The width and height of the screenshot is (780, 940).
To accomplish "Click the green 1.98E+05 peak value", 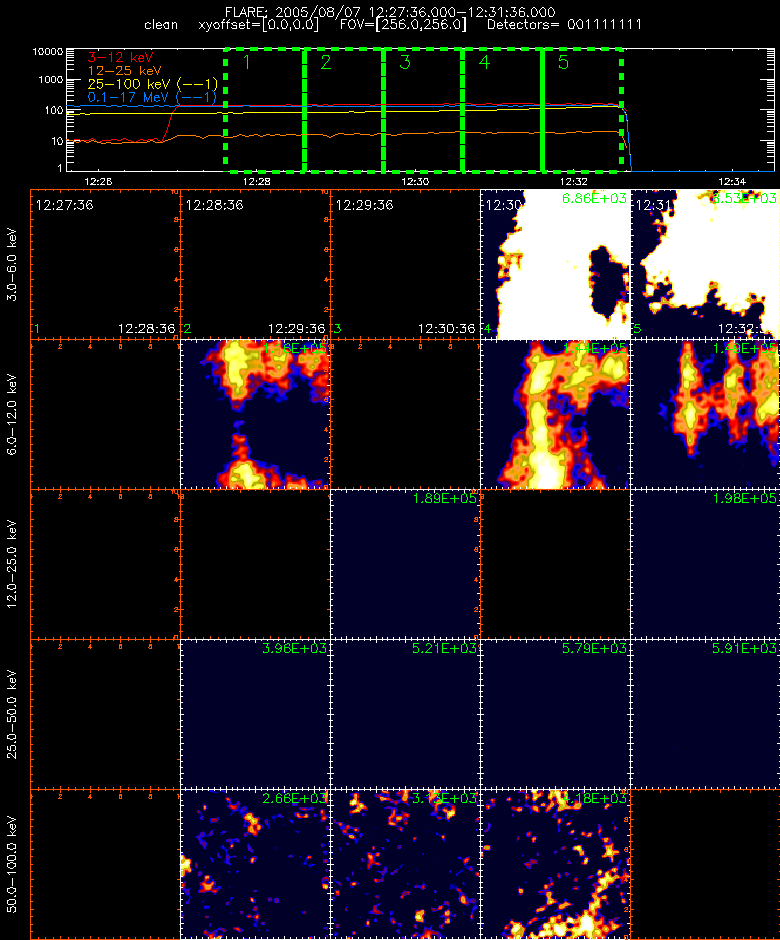I will (x=744, y=498).
